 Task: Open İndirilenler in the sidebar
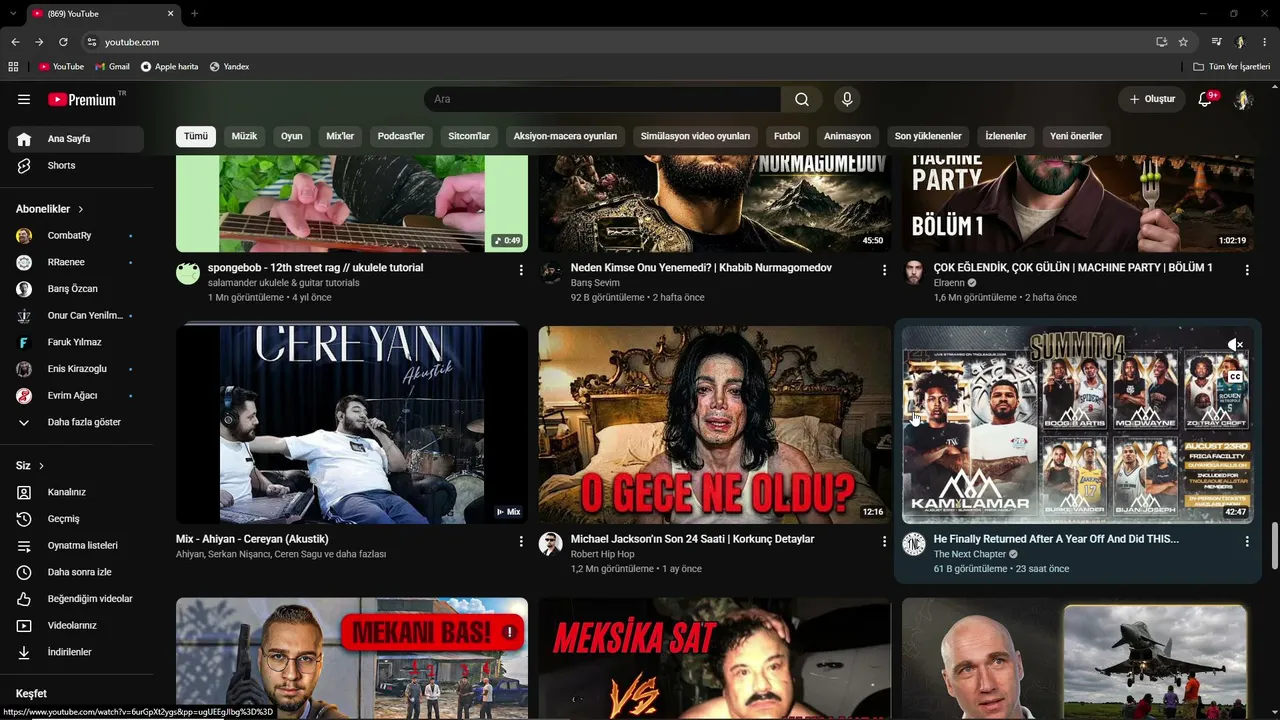[x=76, y=652]
